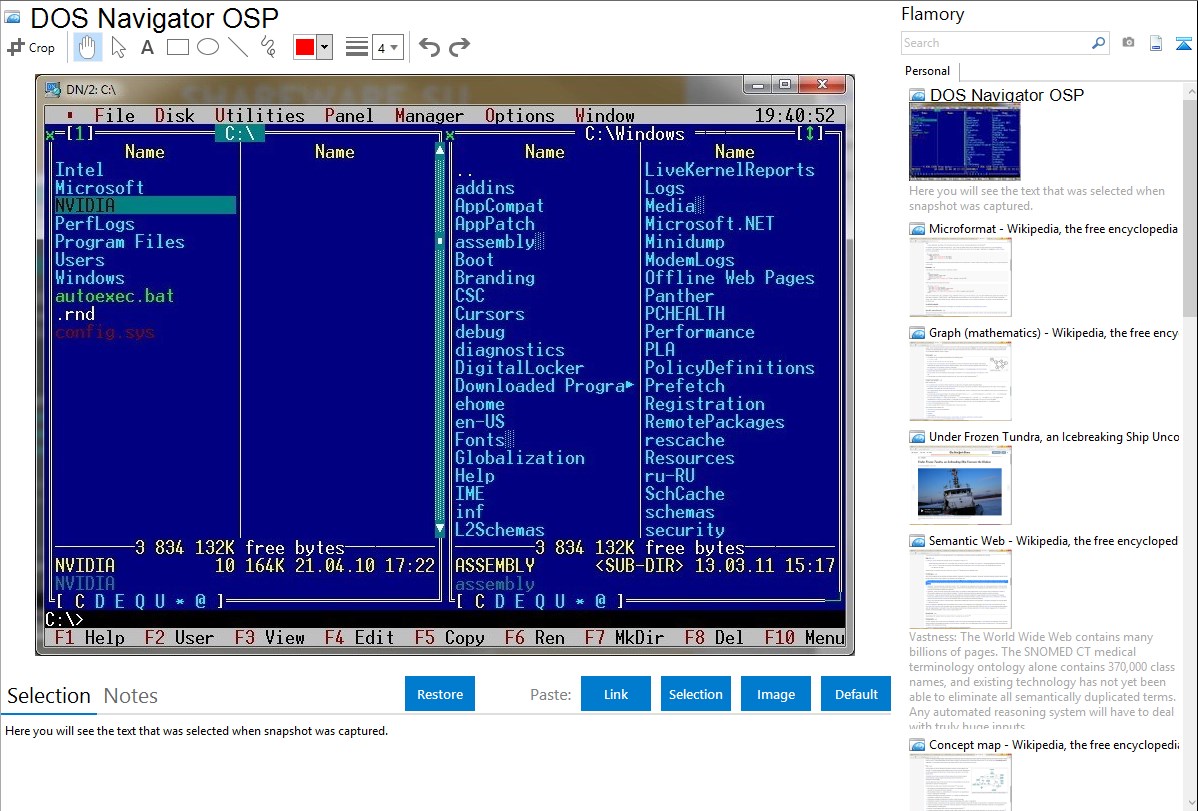Click the icon beside the Semantic Web title
Screen dimensions: 1198x811
click(917, 541)
